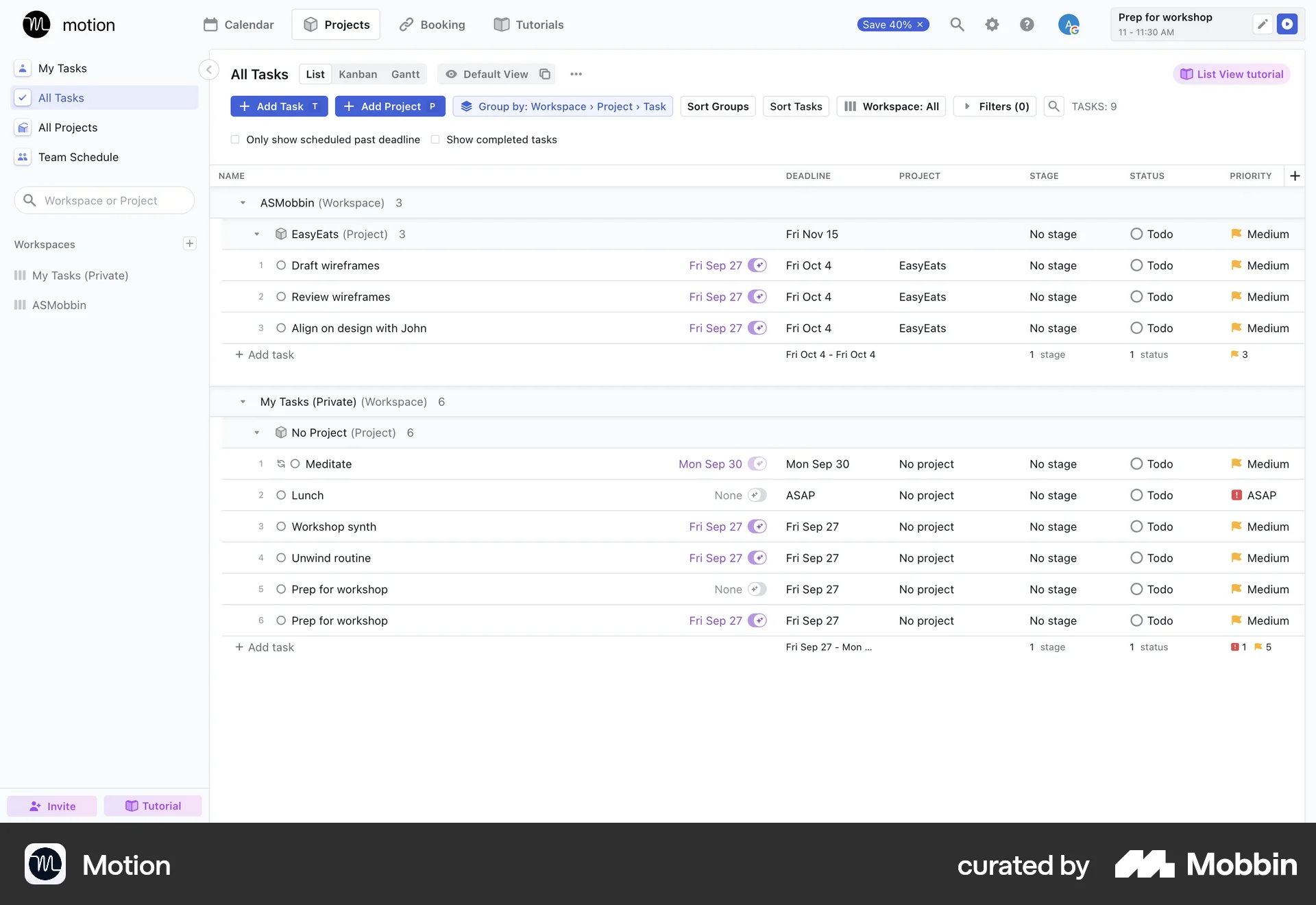Switch to the Kanban tab

pyautogui.click(x=358, y=74)
